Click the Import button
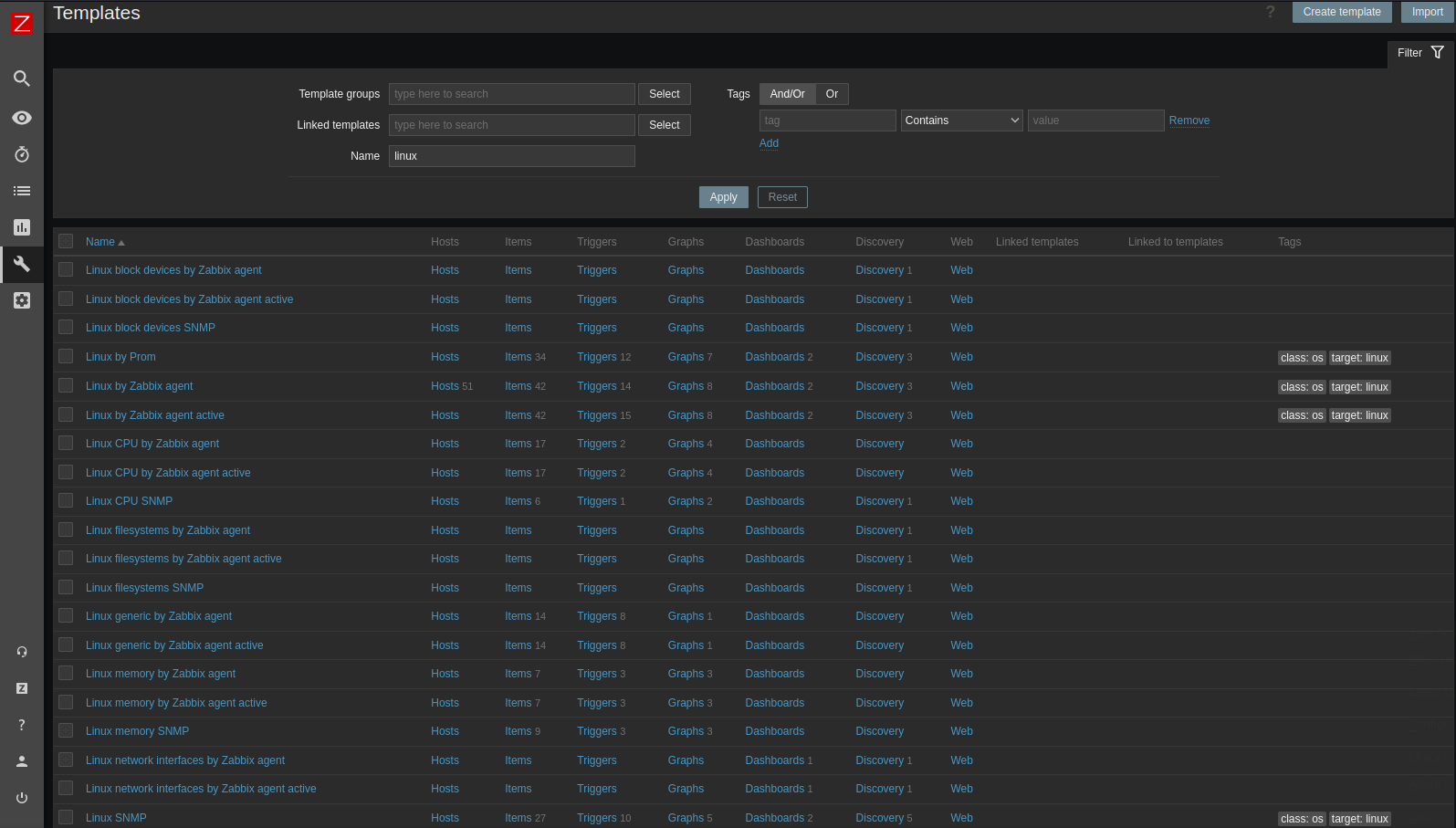Image resolution: width=1456 pixels, height=828 pixels. [x=1427, y=12]
